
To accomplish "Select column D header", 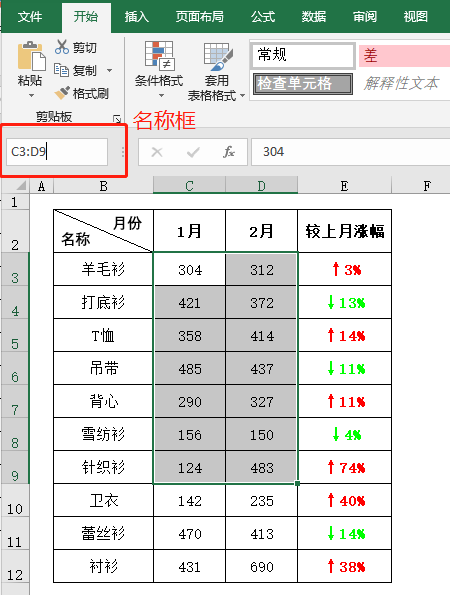I will [261, 186].
